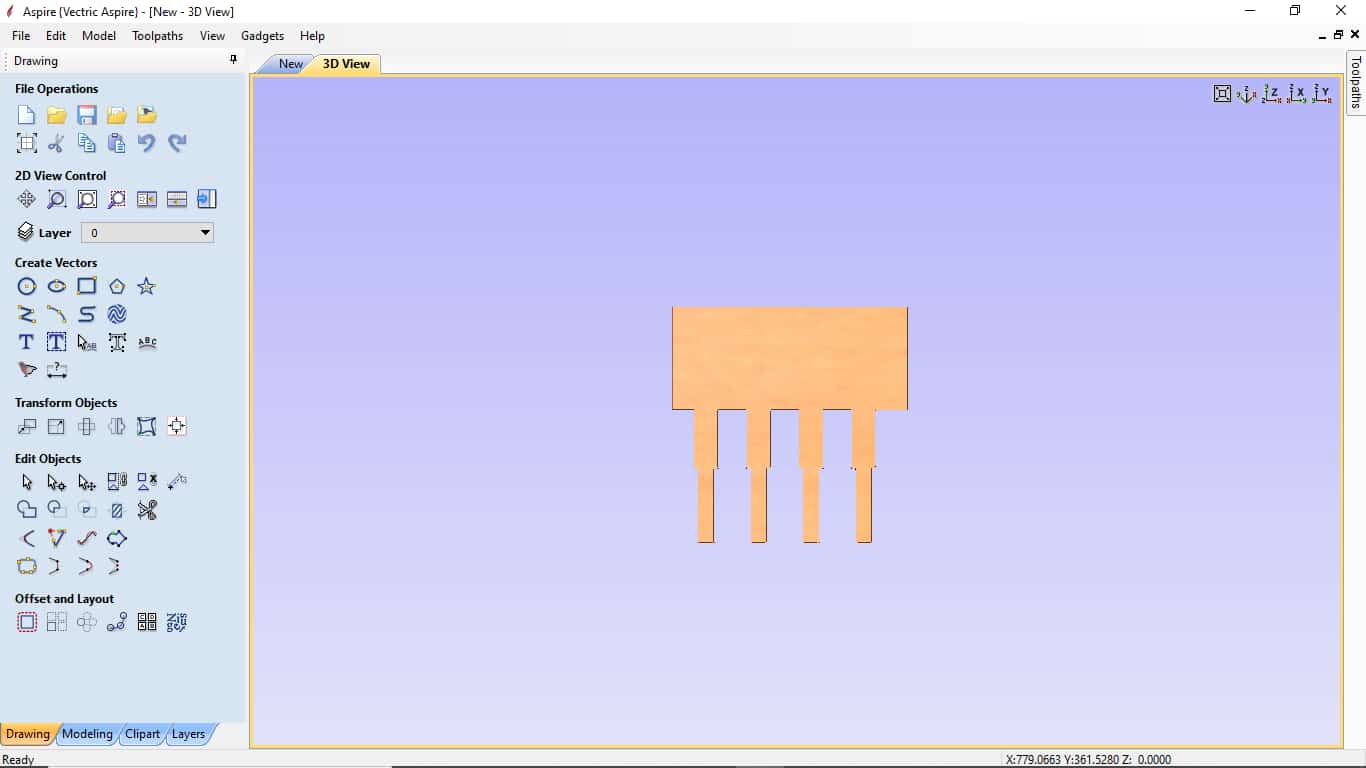Switch to isometric 3D view icon

pos(1247,94)
